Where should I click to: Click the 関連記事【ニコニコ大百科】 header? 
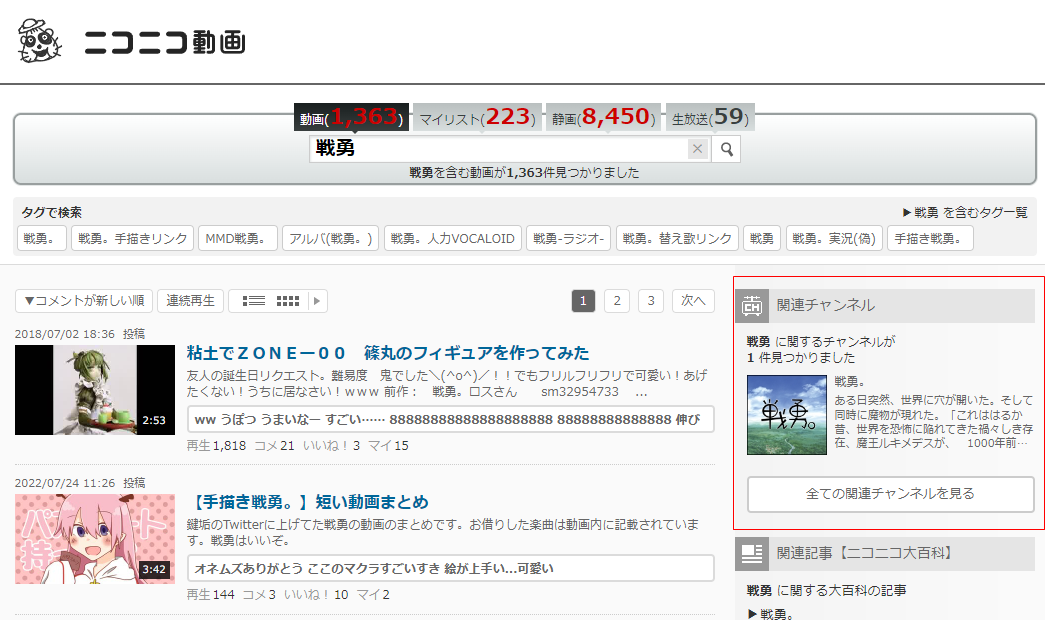[x=885, y=554]
